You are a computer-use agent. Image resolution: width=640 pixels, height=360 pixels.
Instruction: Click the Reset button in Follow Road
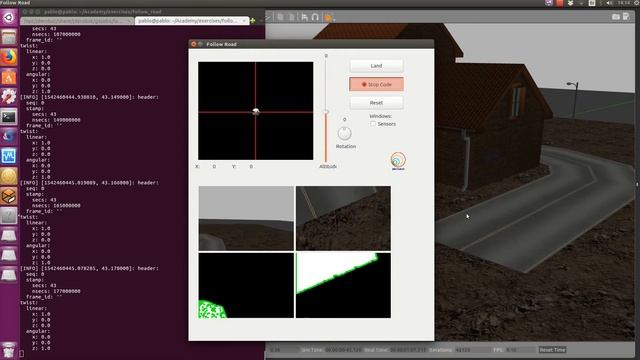[376, 102]
